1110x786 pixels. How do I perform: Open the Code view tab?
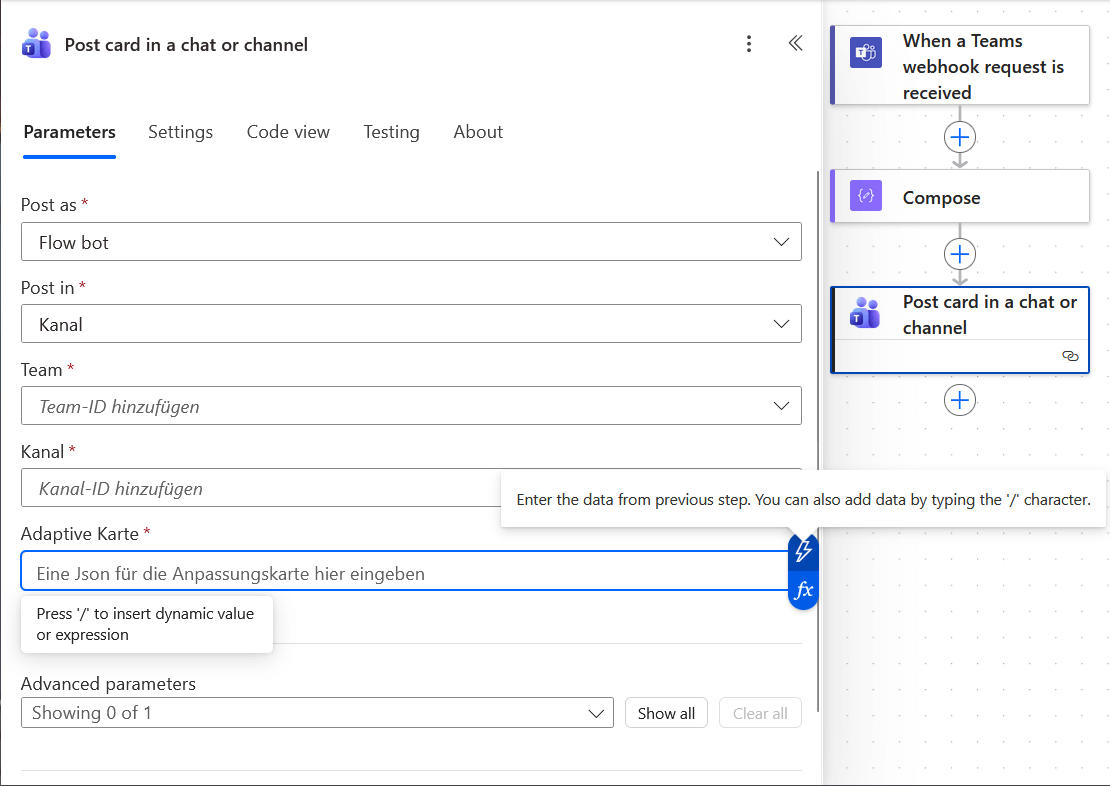click(288, 132)
